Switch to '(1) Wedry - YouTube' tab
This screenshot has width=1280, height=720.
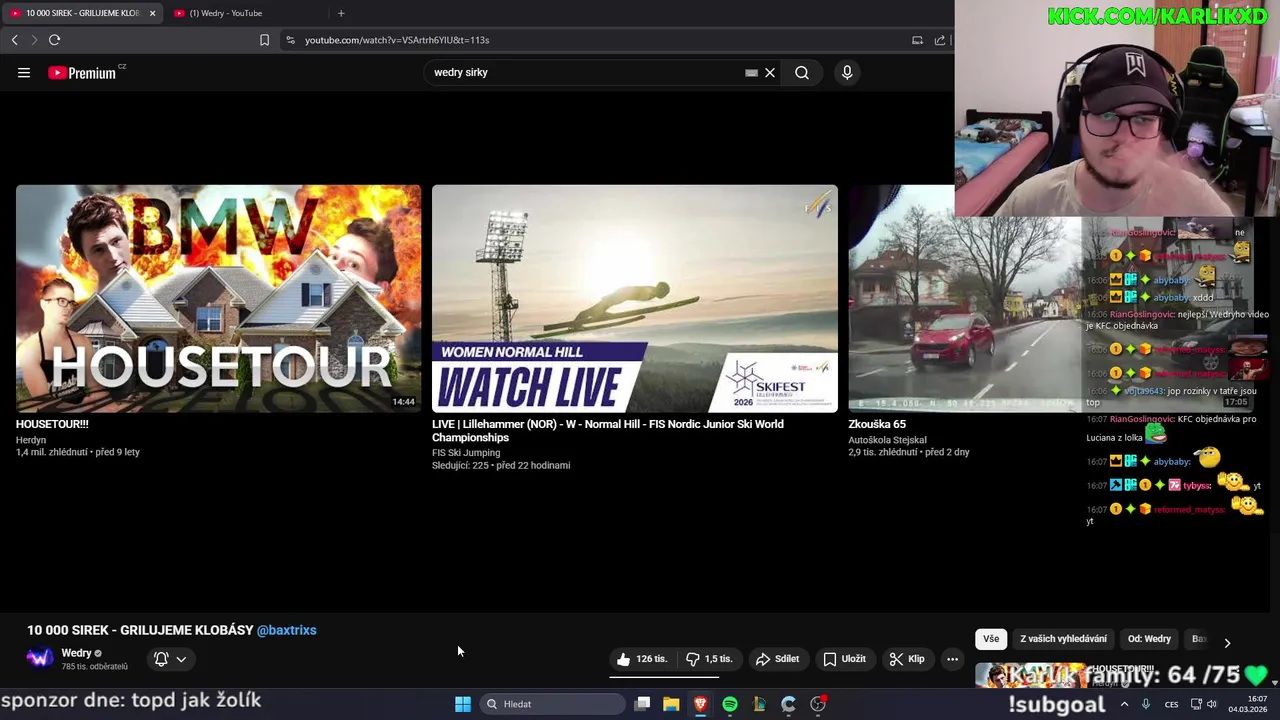pos(225,13)
